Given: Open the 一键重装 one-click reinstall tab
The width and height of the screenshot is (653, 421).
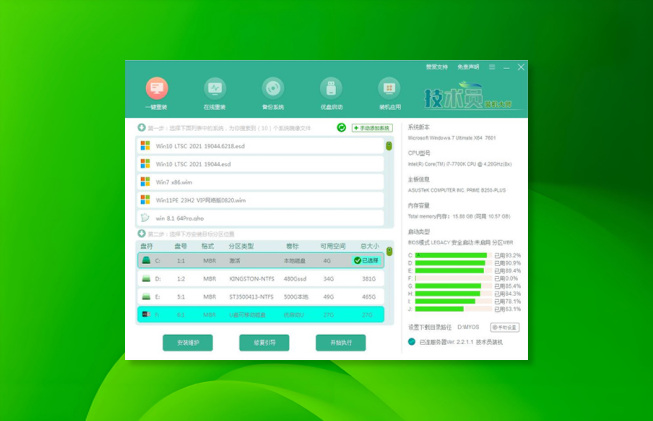Looking at the screenshot, I should pos(157,94).
